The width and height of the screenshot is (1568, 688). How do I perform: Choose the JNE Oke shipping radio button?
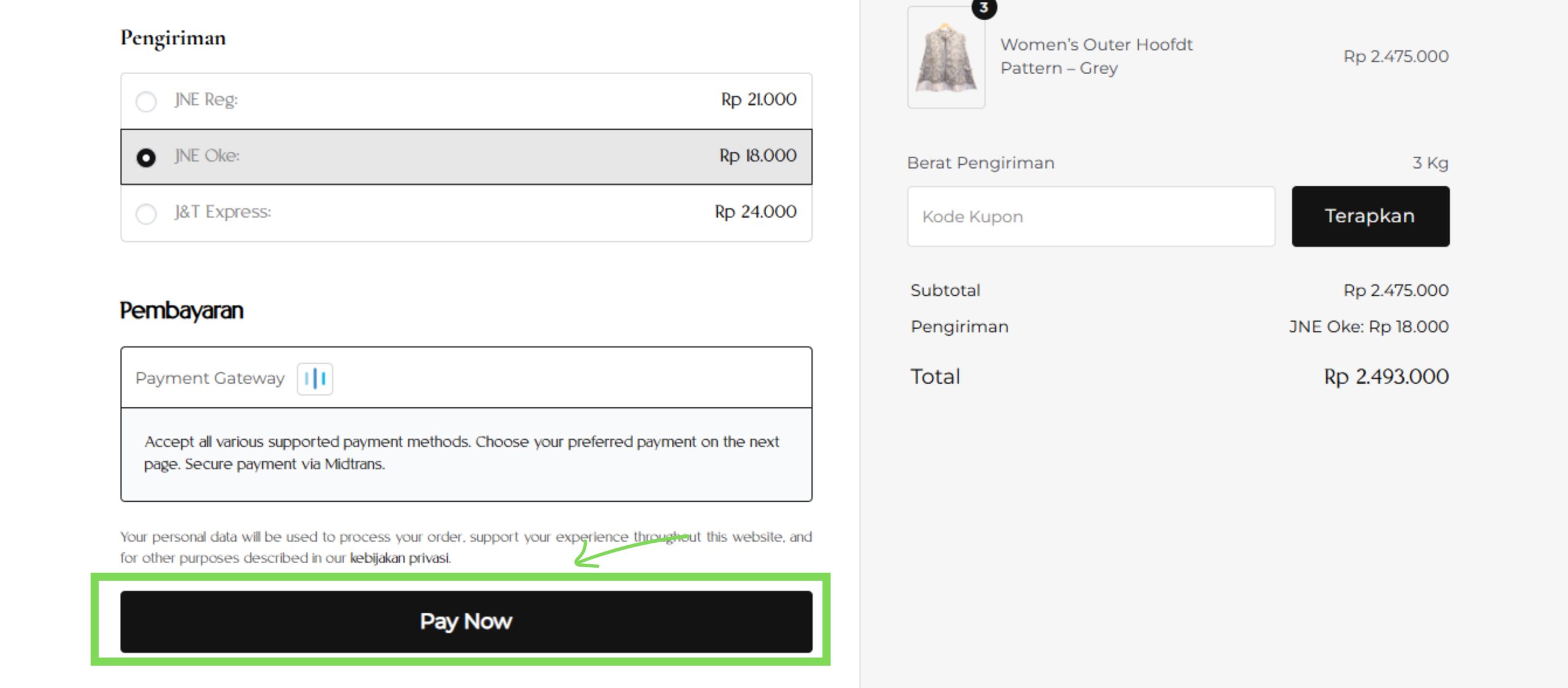(x=146, y=157)
